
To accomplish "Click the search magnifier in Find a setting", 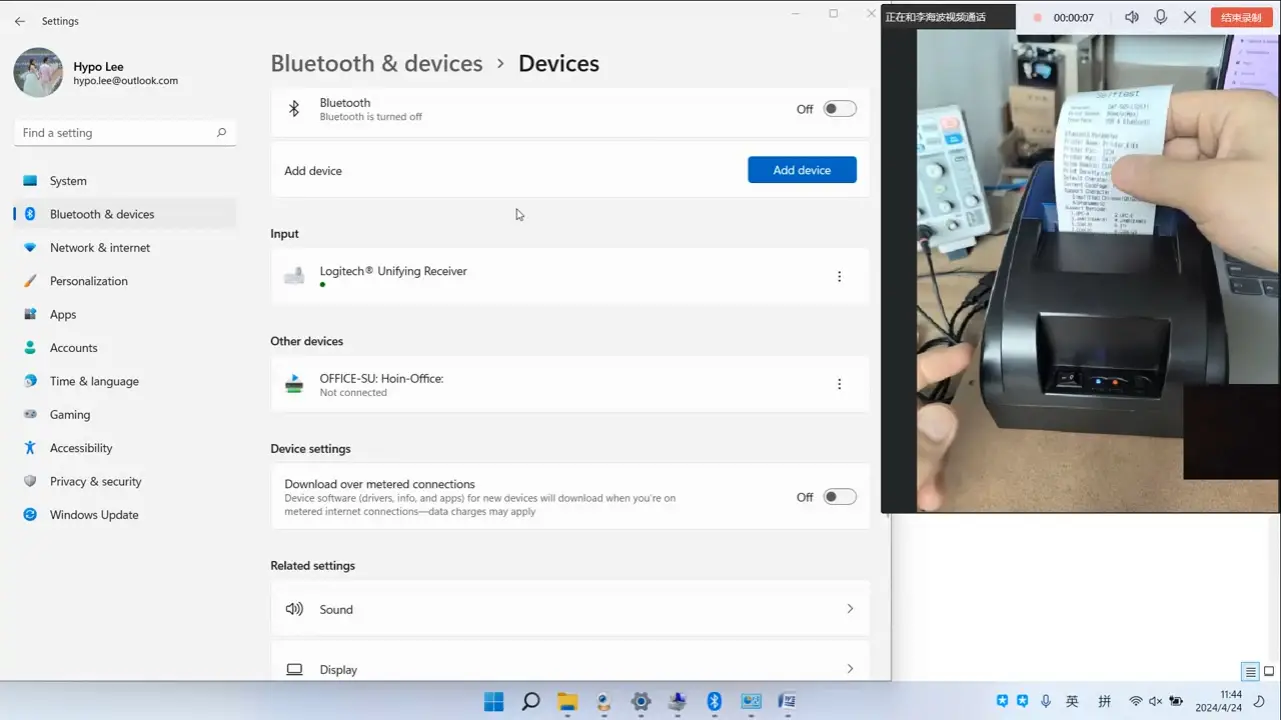I will (221, 133).
